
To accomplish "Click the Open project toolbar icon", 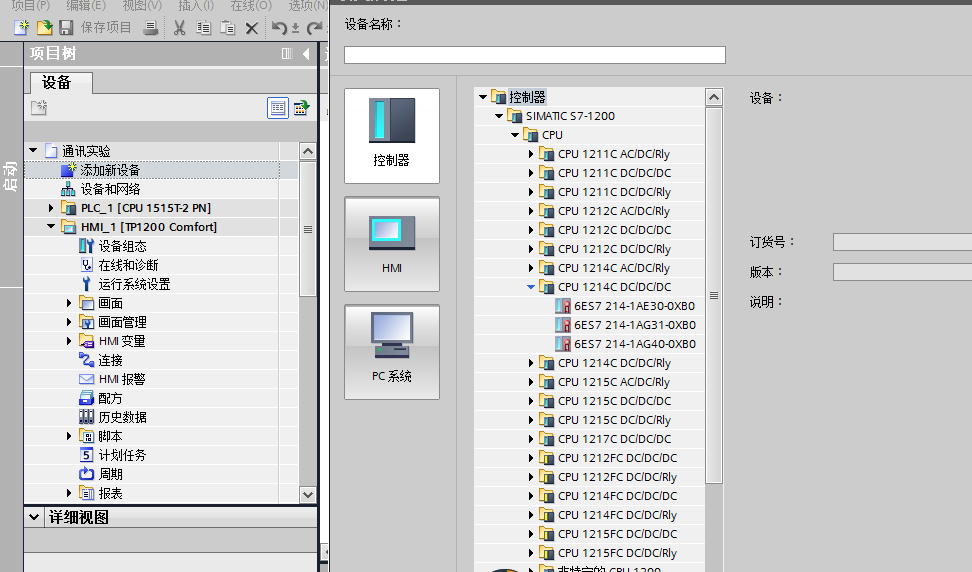I will [x=44, y=27].
